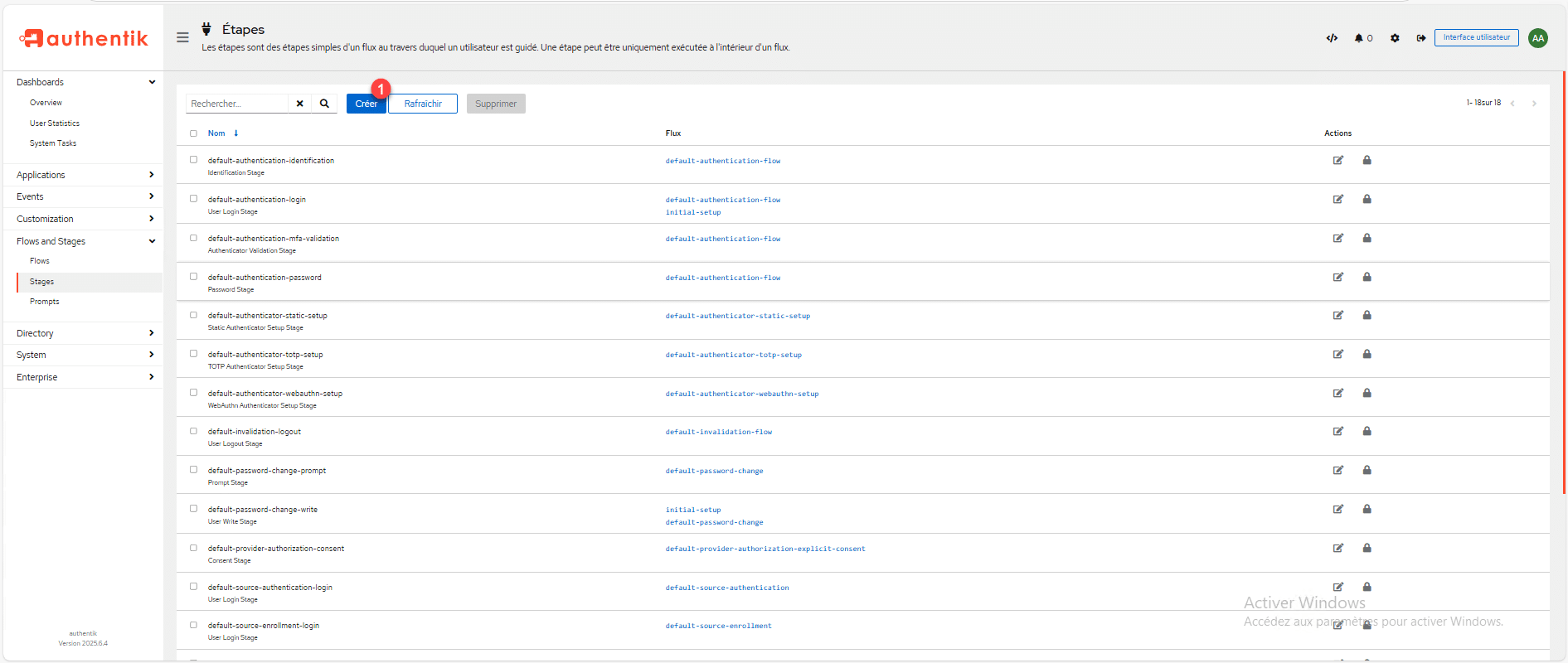Open the default-invalidation-flow link
This screenshot has height=663, width=1568.
tap(718, 432)
